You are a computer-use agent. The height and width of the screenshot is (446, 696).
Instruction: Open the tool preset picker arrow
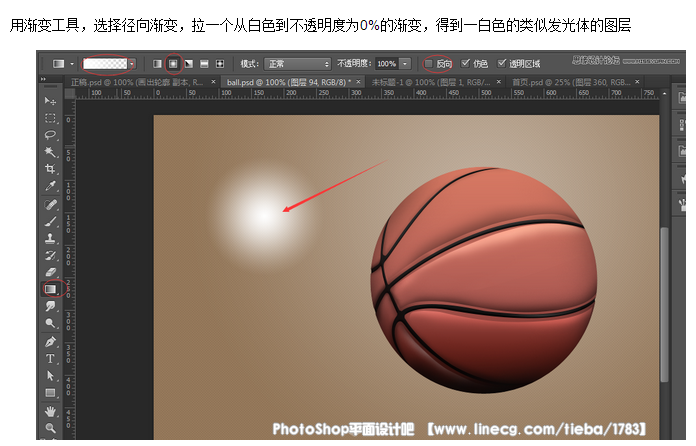[x=72, y=64]
